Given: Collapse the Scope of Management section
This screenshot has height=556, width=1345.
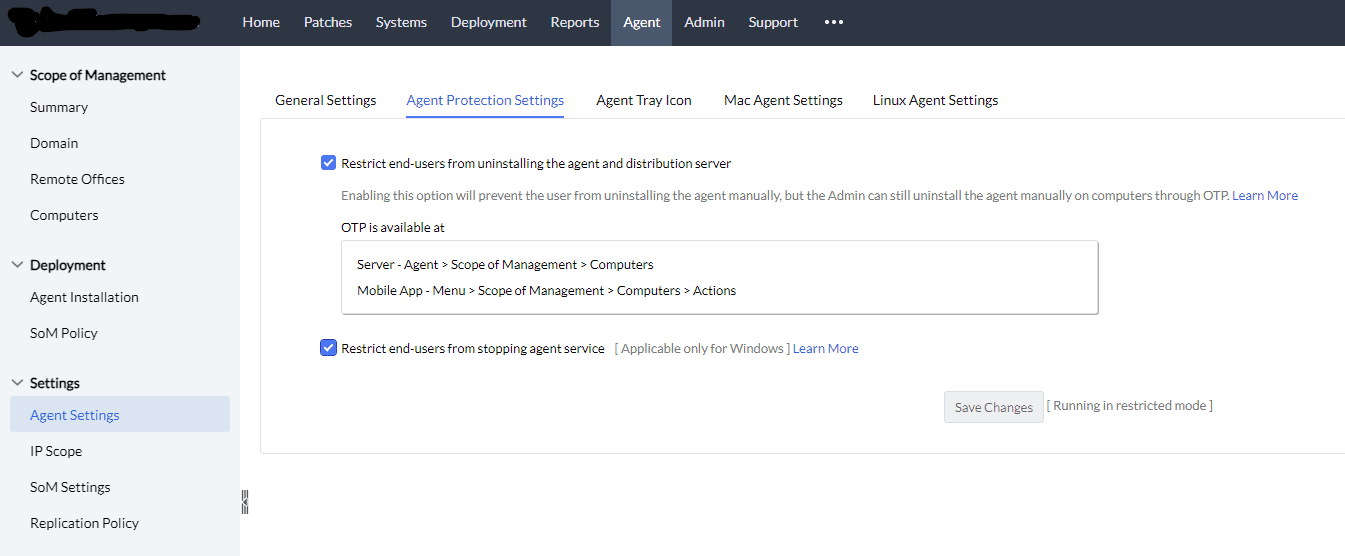Looking at the screenshot, I should 17,75.
